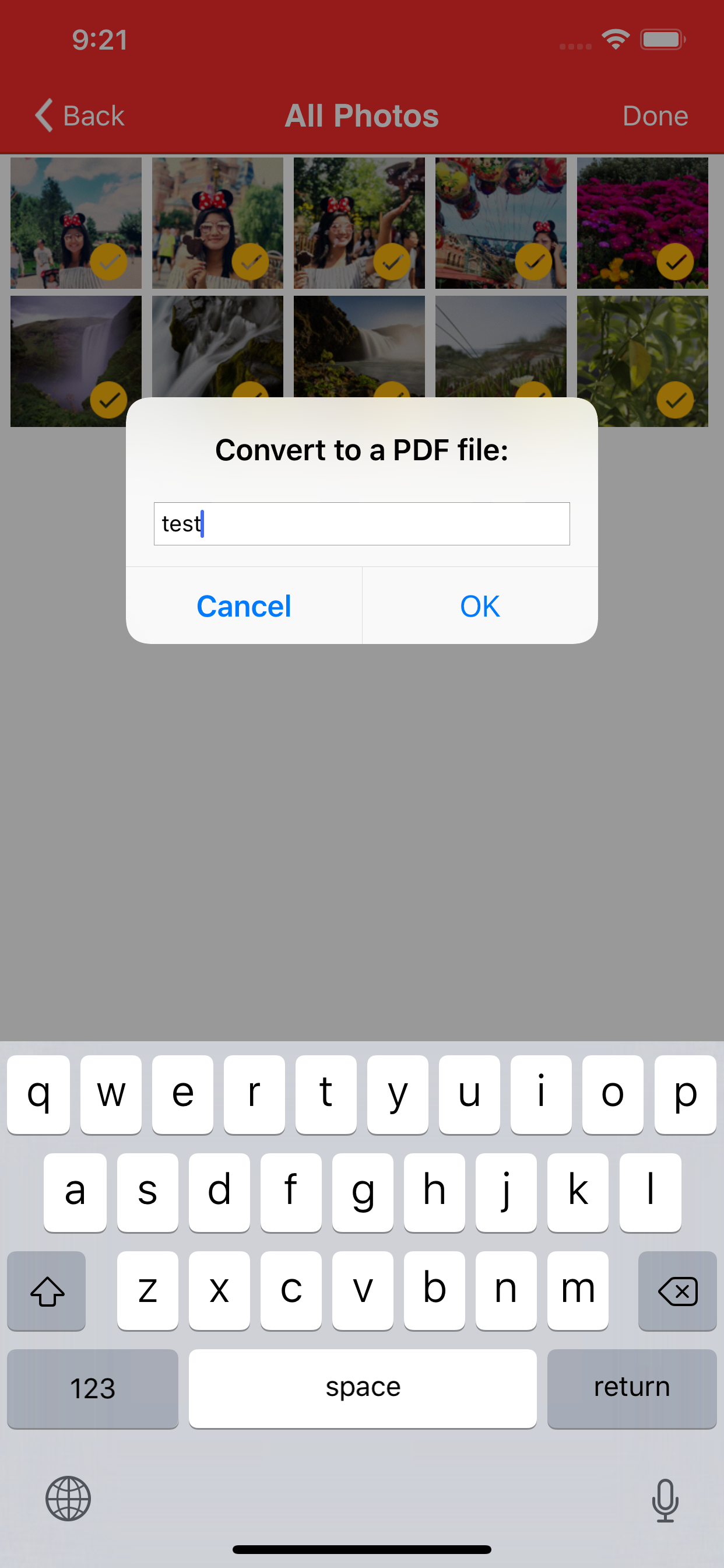Focus the PDF filename text field

362,523
